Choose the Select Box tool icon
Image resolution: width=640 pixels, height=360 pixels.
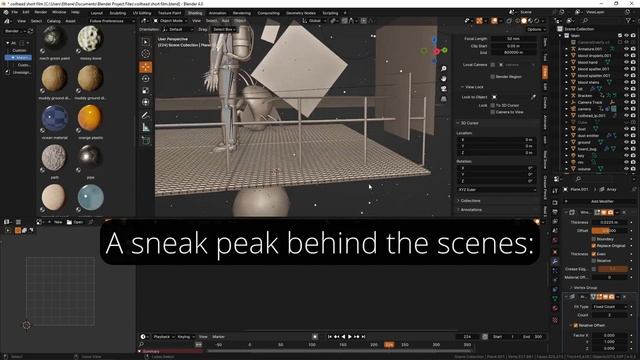146,42
